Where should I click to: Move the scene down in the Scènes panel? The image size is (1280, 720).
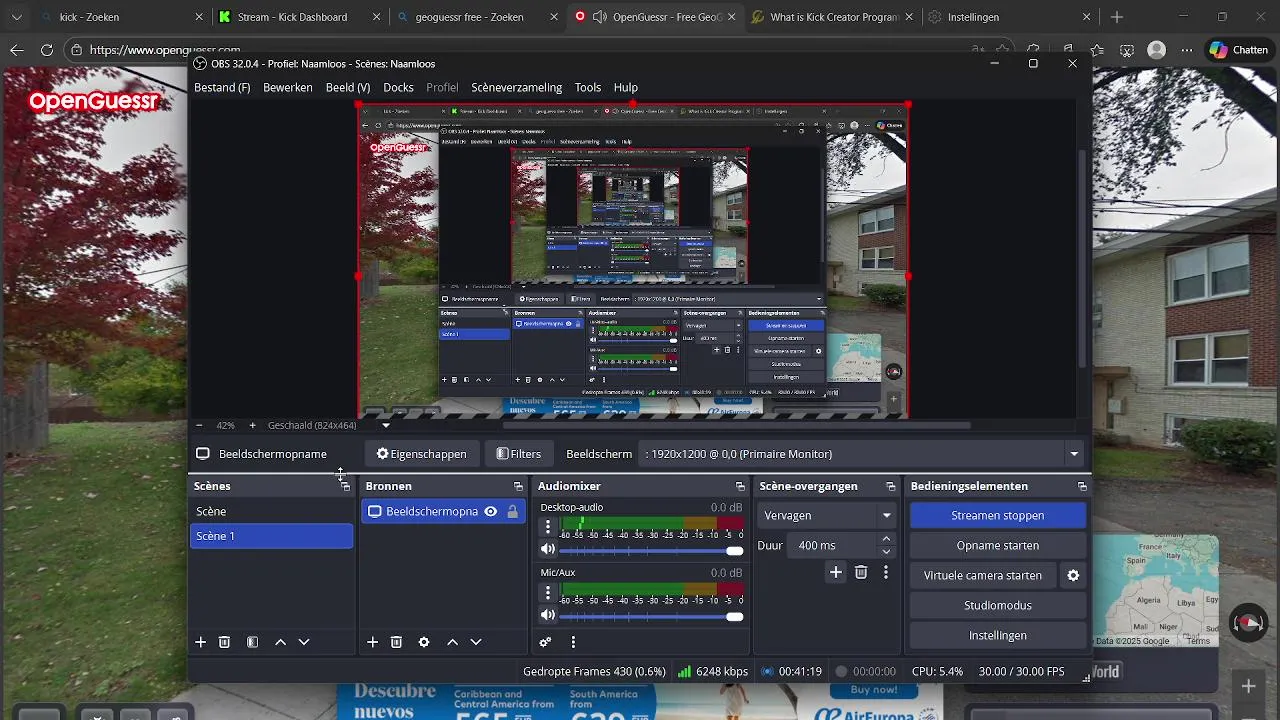click(304, 642)
